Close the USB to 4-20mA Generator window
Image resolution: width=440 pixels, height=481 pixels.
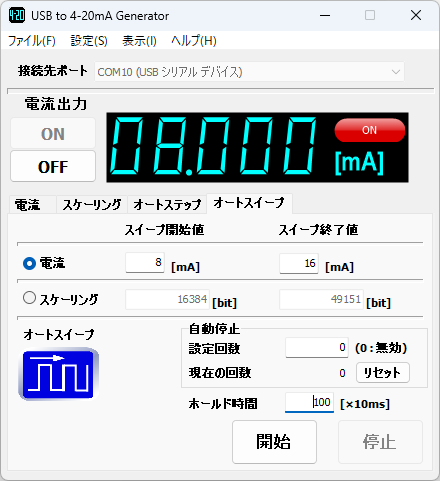pyautogui.click(x=416, y=15)
